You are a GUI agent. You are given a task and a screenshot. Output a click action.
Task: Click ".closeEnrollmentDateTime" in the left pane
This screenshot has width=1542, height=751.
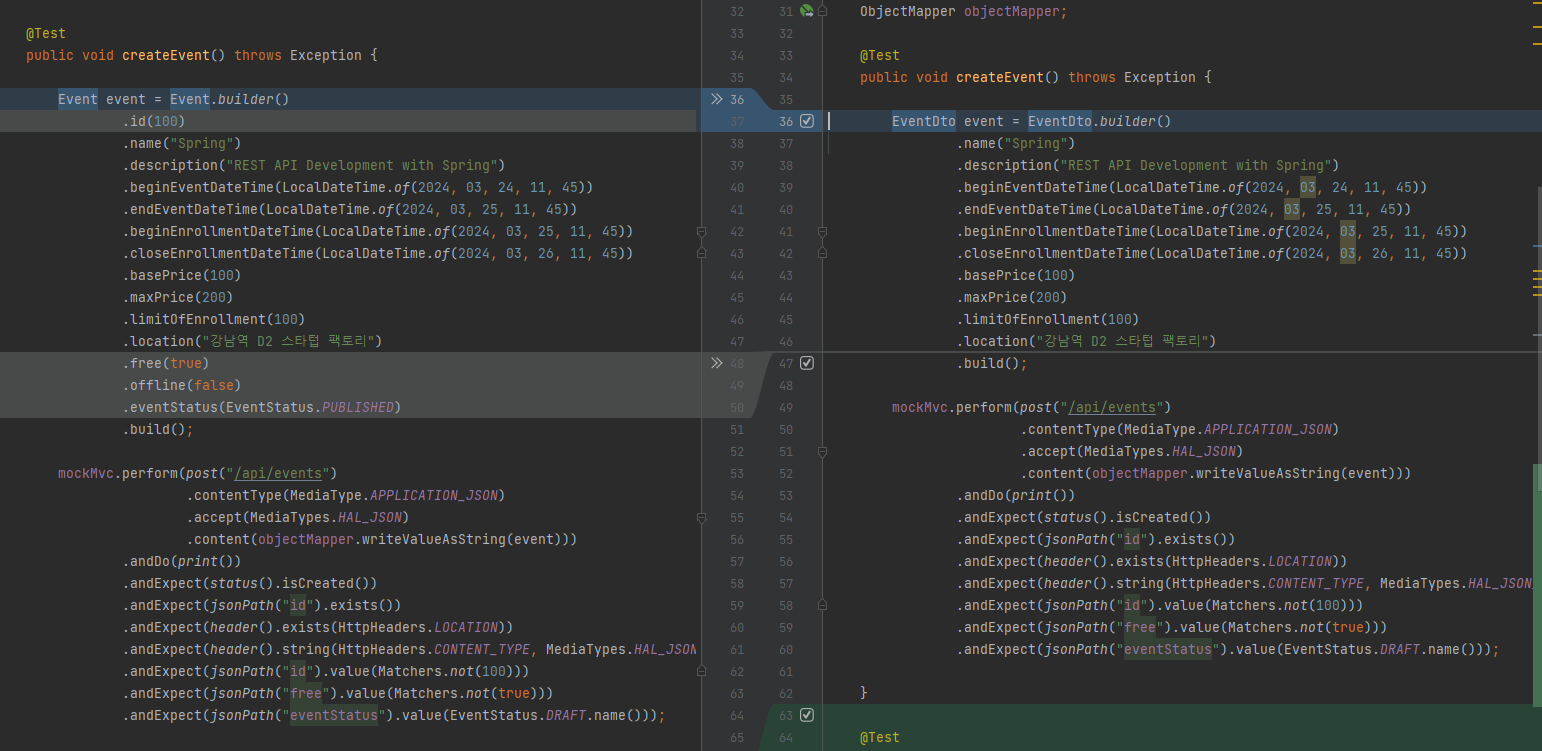click(x=218, y=253)
